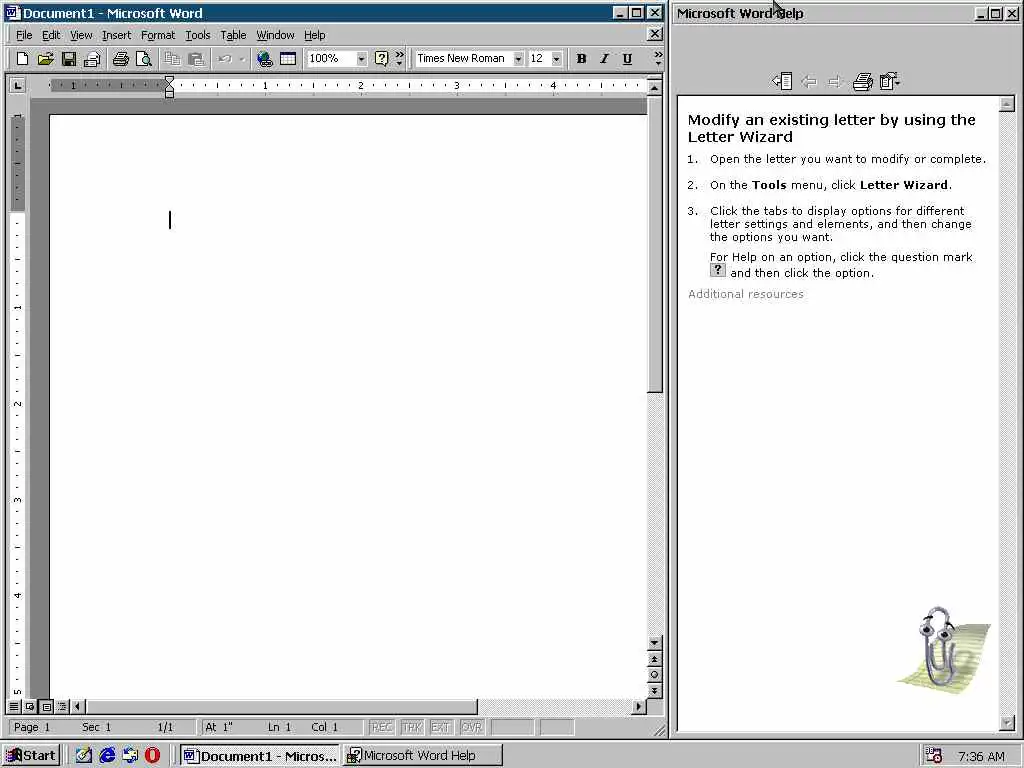The image size is (1024, 768).
Task: Toggle the OVR indicator on the status bar
Action: pos(472,727)
